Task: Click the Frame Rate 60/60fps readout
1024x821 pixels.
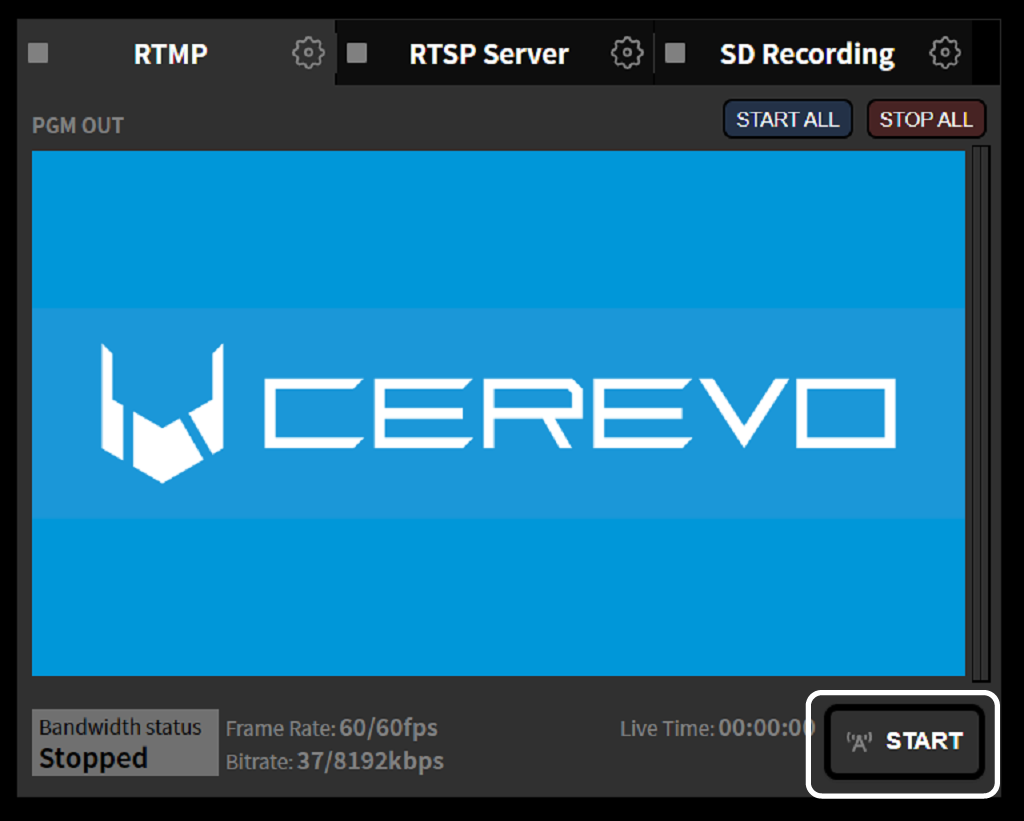Action: [x=332, y=728]
